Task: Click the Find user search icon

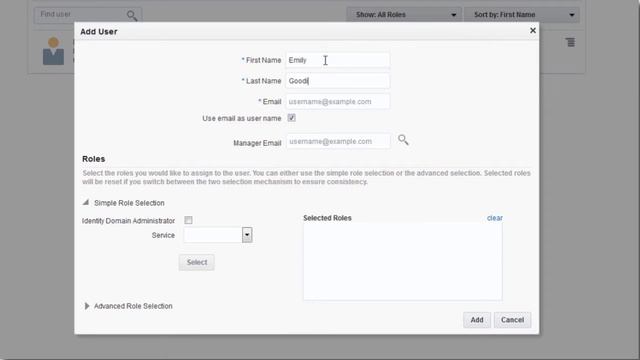Action: point(131,16)
